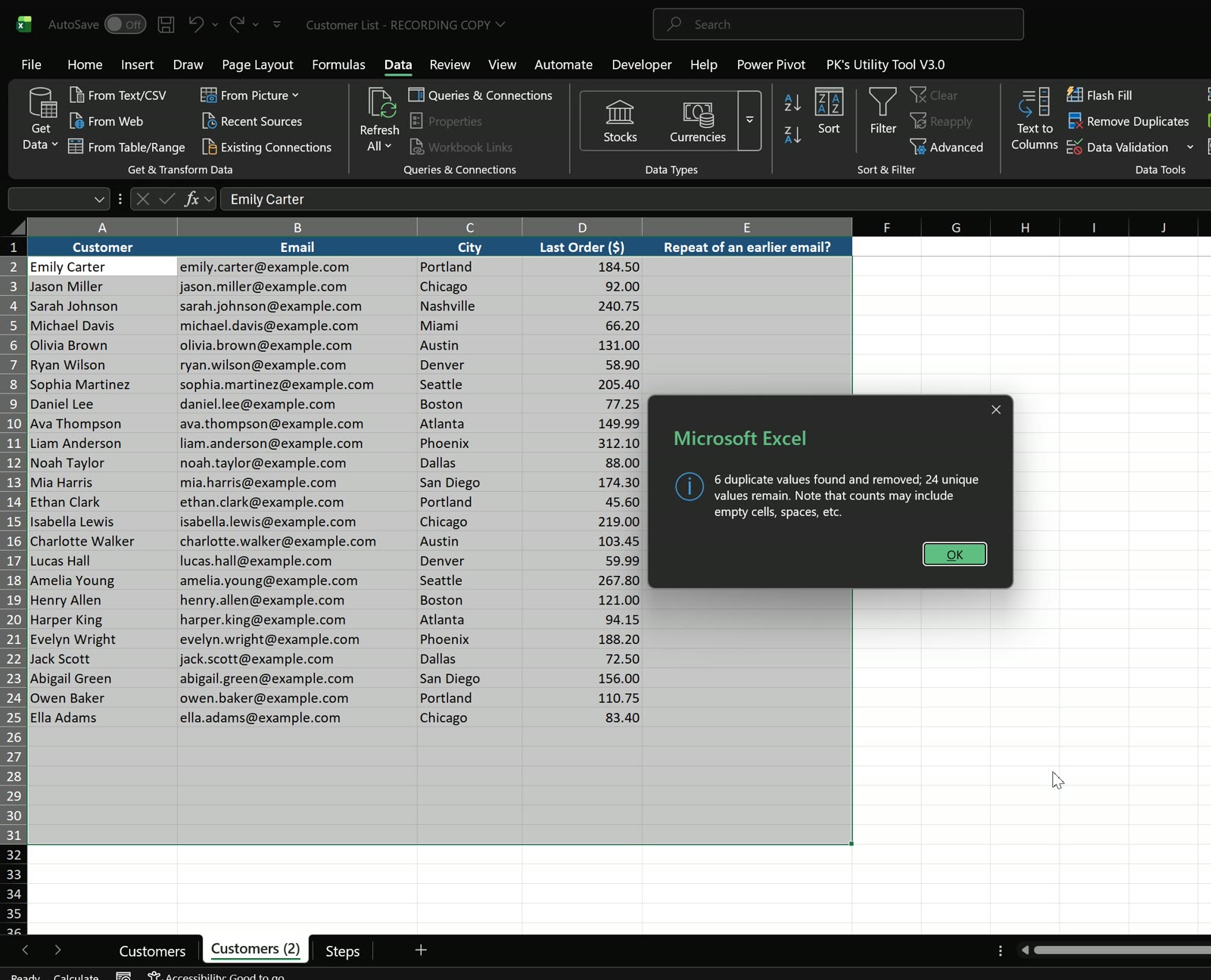
Task: Switch to the Page Layout tab
Action: [257, 64]
